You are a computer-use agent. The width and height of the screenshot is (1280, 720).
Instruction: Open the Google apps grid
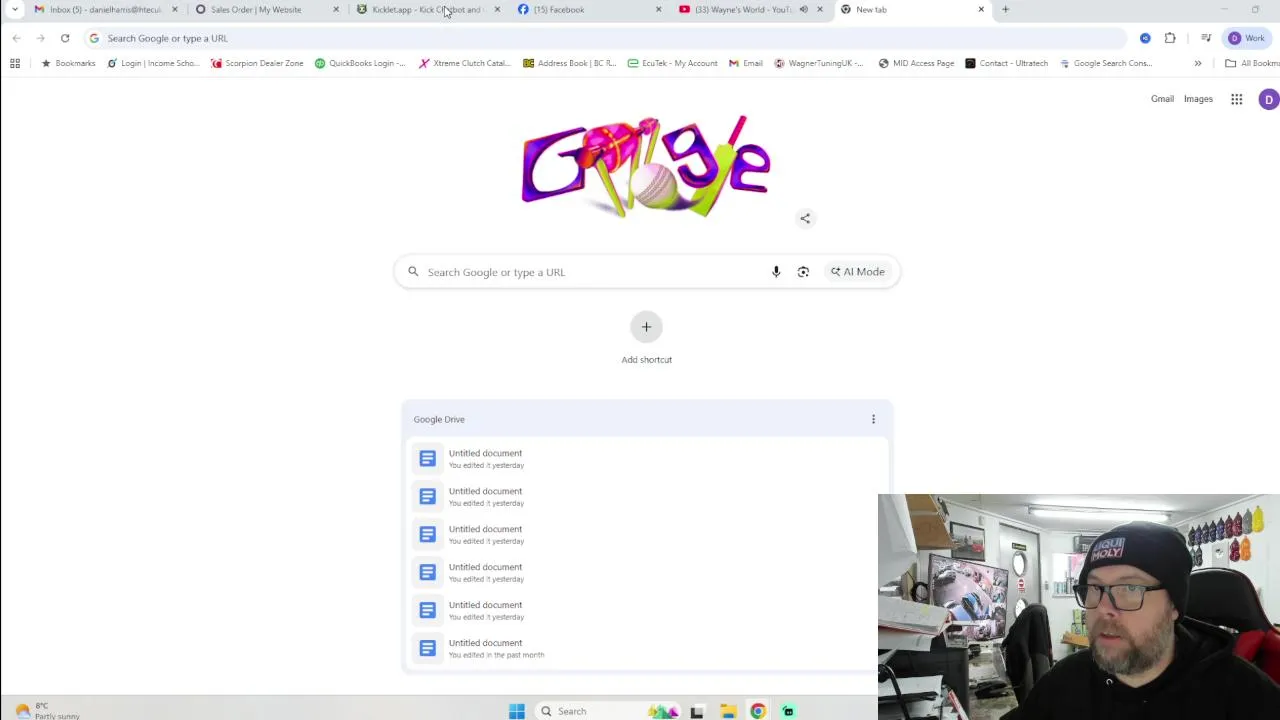[x=1237, y=99]
